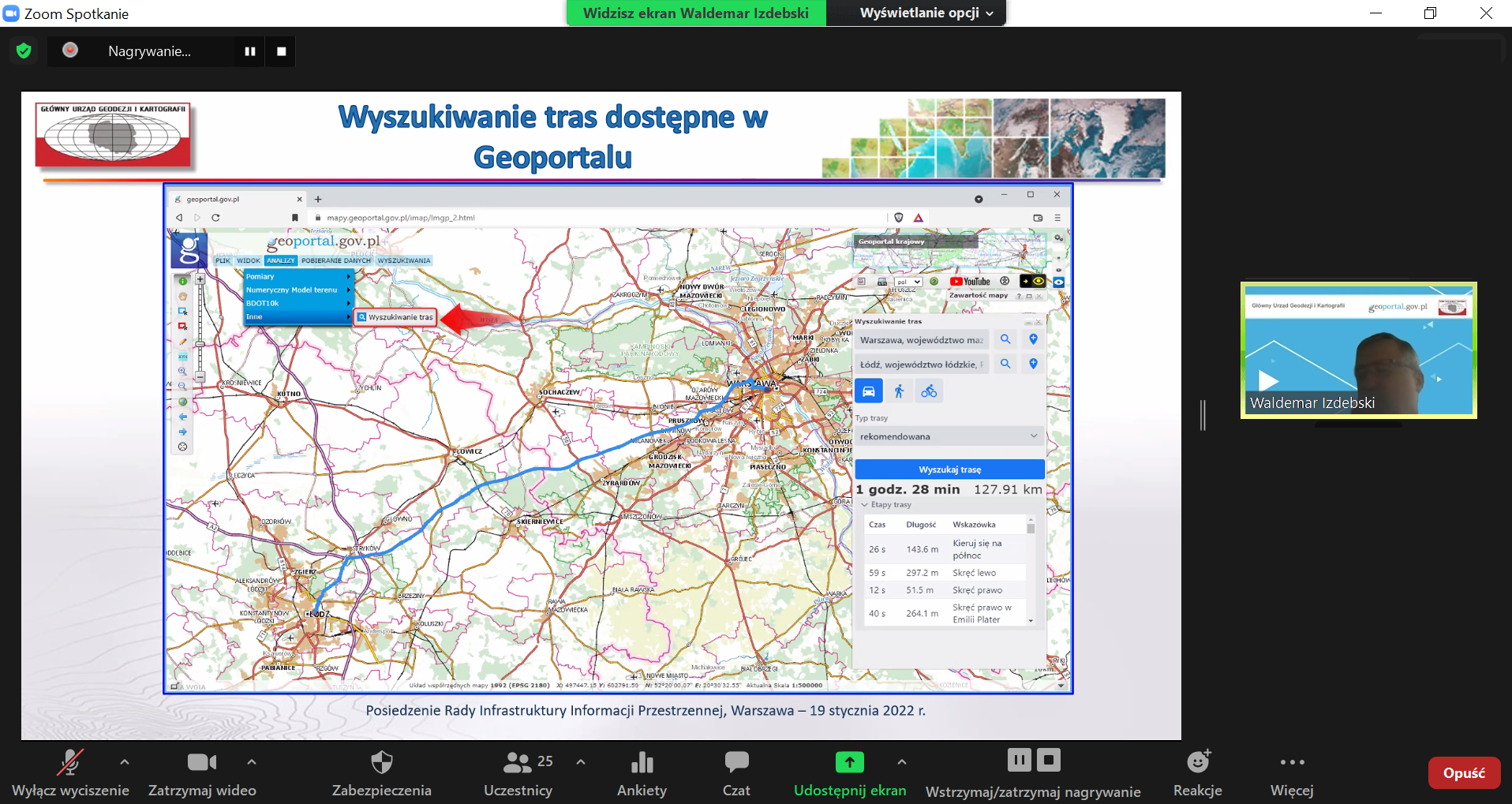Open the Uczestnicy participants panel
1512x804 pixels.
(518, 773)
